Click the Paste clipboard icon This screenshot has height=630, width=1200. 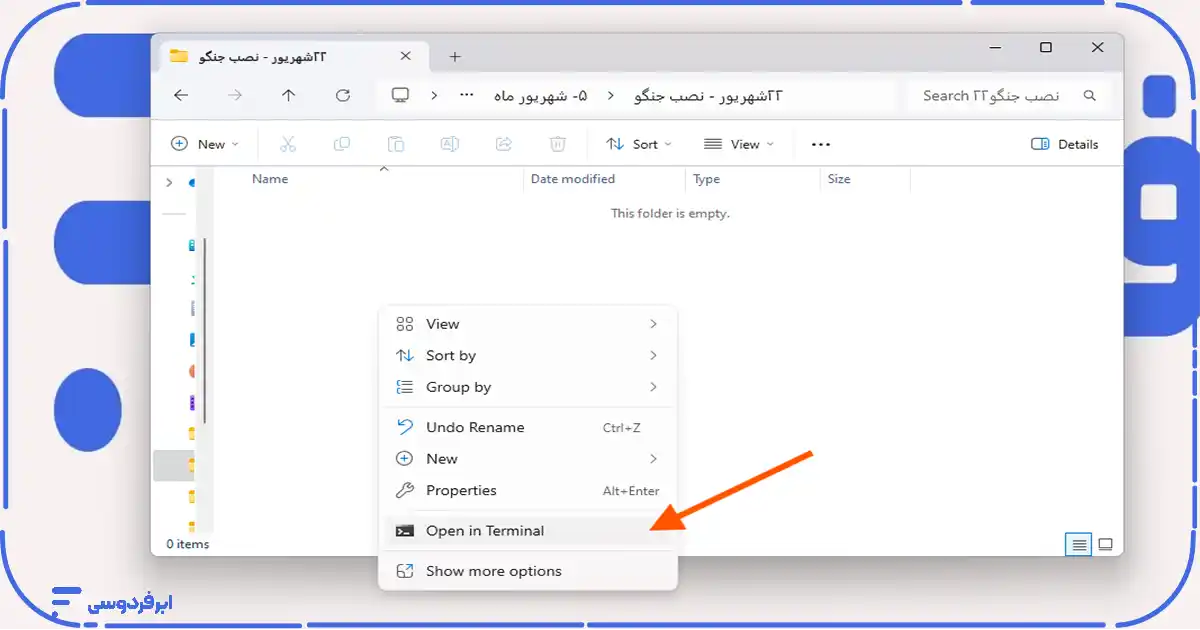click(x=396, y=144)
